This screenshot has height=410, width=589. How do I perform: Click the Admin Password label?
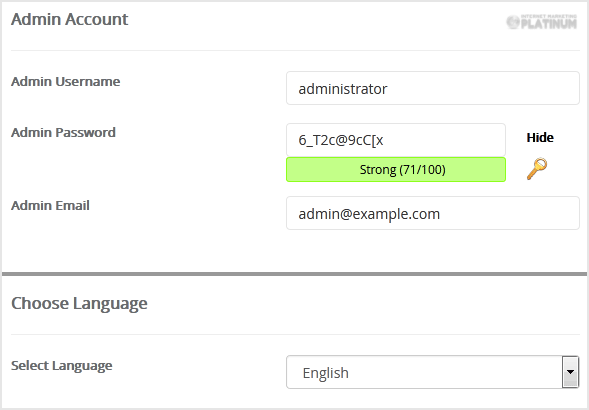(63, 133)
